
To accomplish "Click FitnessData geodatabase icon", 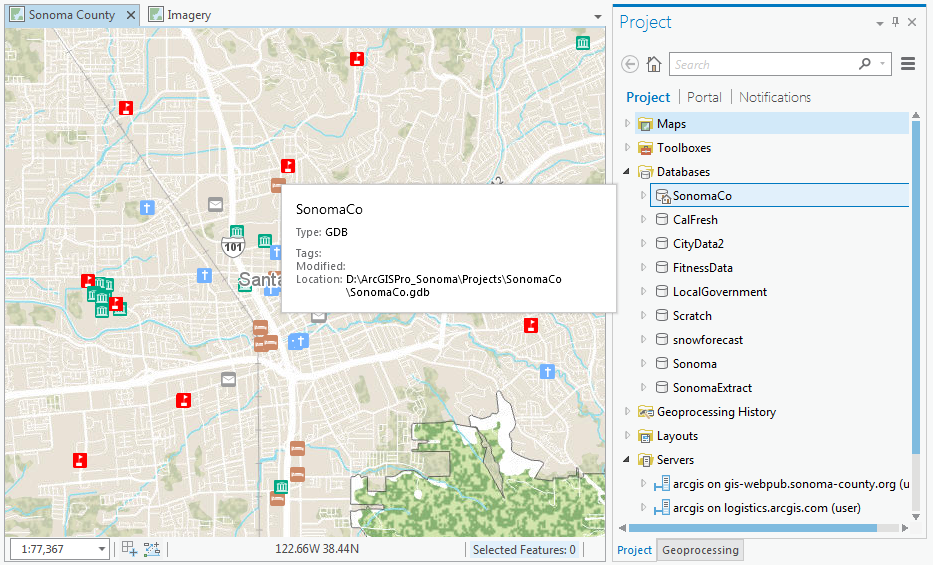I will [x=662, y=267].
